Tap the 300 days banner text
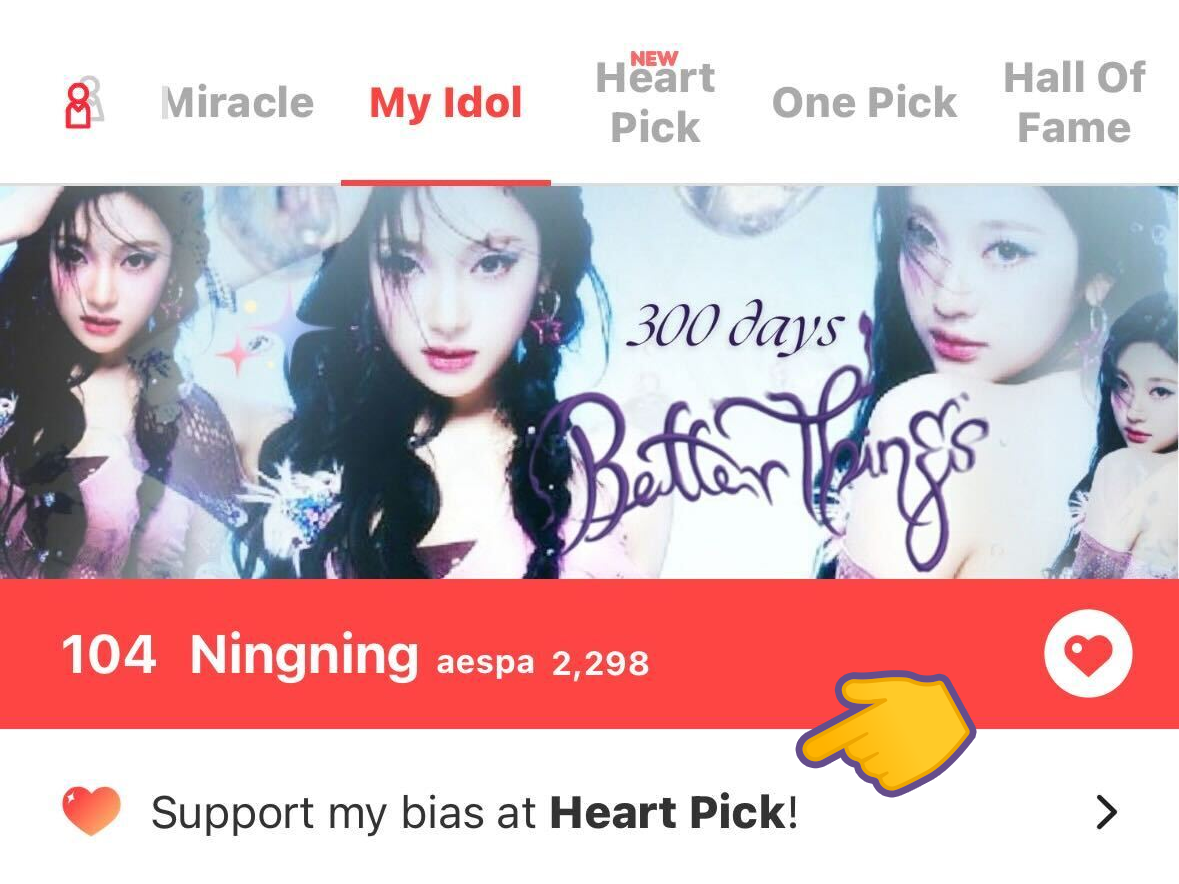Image resolution: width=1179 pixels, height=884 pixels. (x=735, y=328)
